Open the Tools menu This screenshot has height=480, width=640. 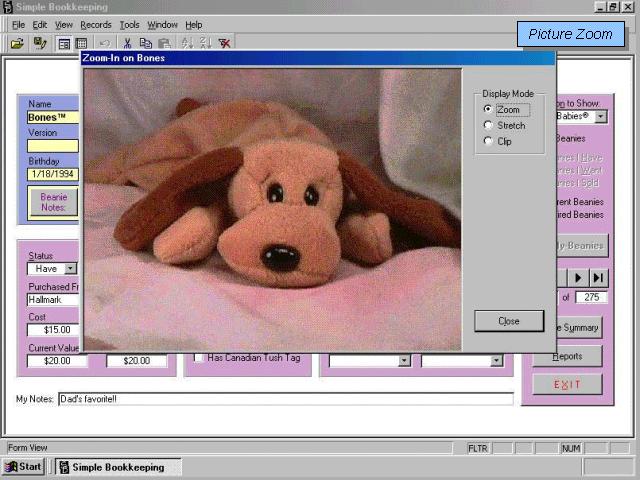(x=129, y=24)
